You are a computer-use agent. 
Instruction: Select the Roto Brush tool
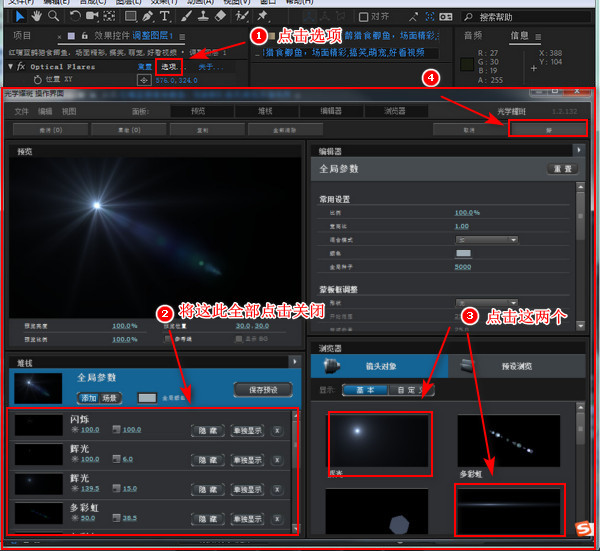[x=242, y=16]
